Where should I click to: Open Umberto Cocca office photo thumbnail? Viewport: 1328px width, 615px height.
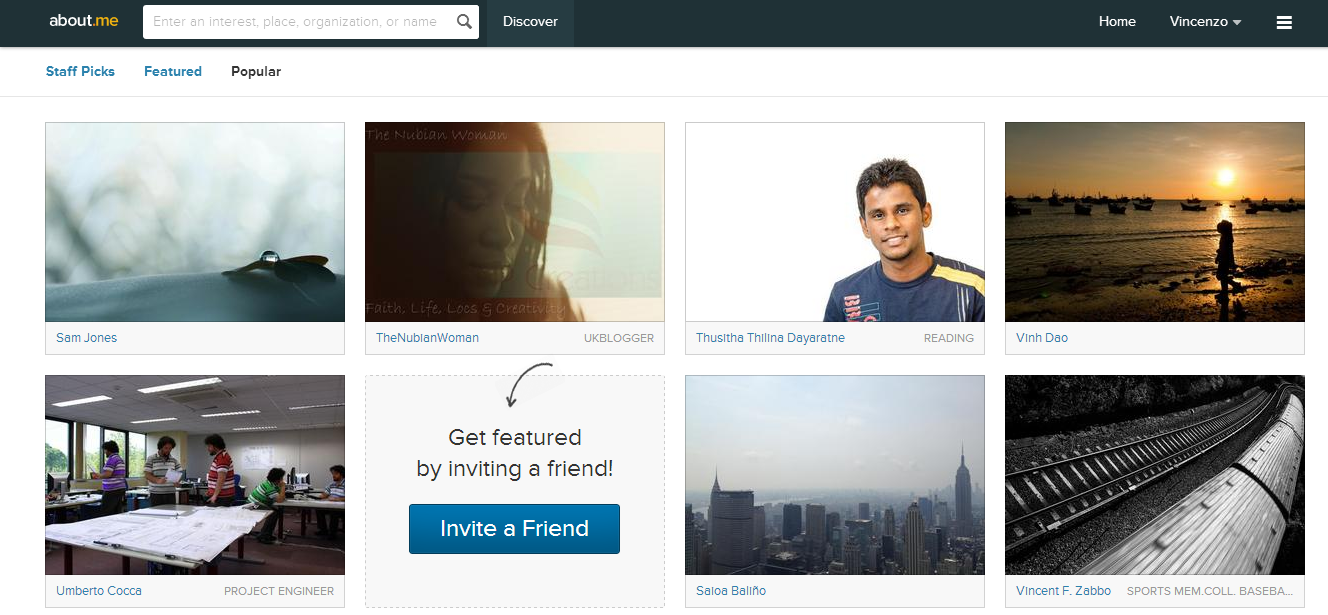195,475
